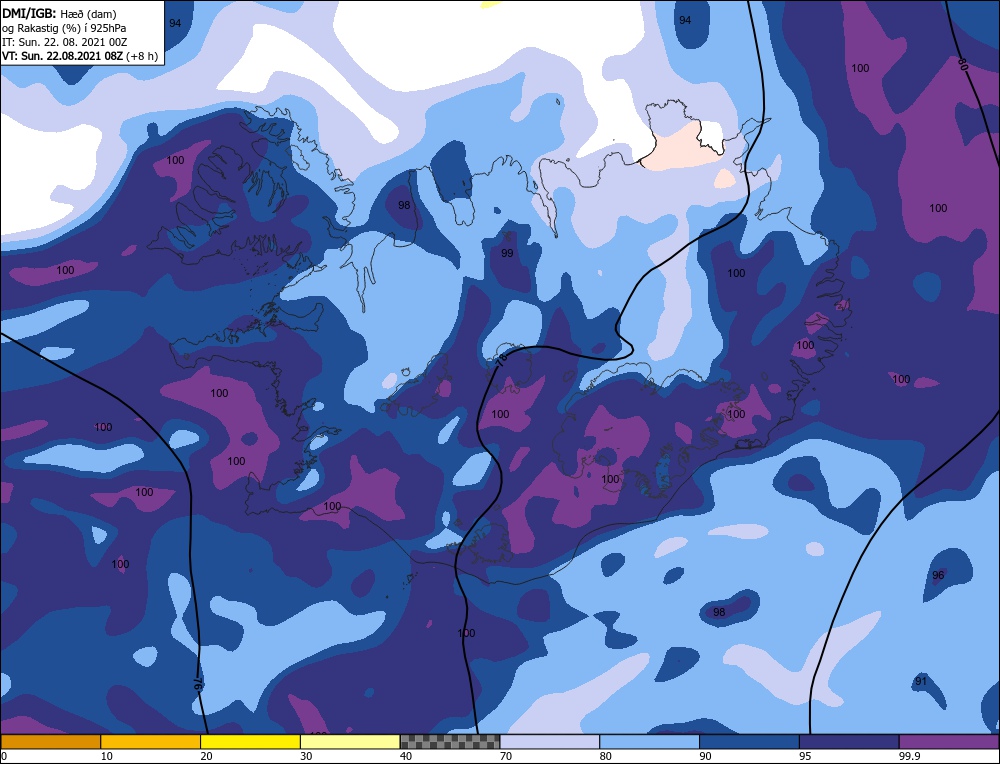Click the "DMI/IGB: Hæð (dam)" title line
Image resolution: width=1000 pixels, height=764 pixels.
[59, 13]
